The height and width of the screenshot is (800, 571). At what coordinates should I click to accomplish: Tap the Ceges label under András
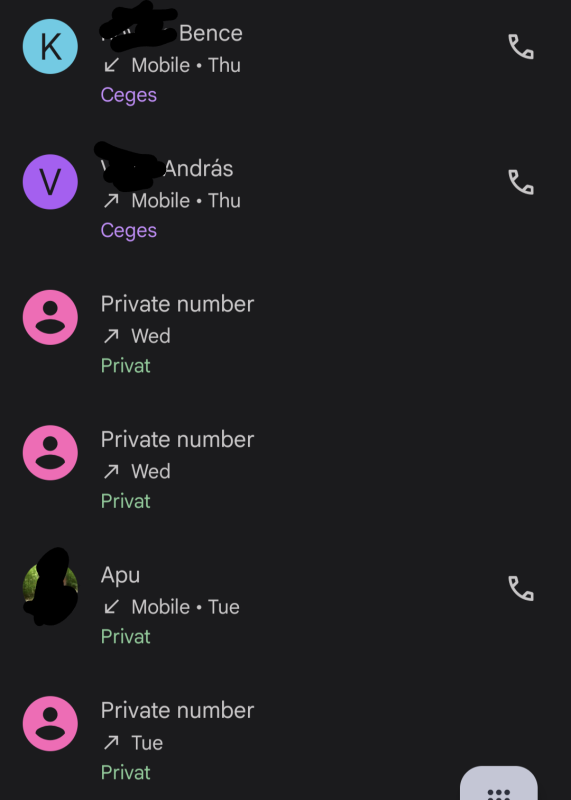129,231
